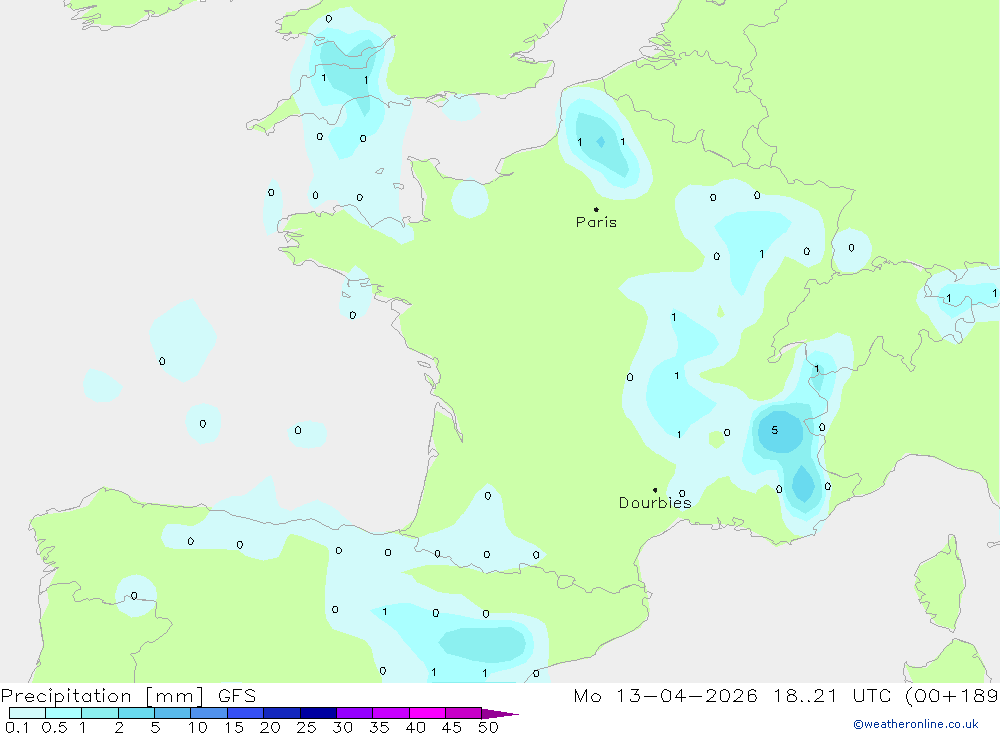1000x733 pixels.
Task: Click the (00+189 forecast offset text
Action: (x=952, y=696)
